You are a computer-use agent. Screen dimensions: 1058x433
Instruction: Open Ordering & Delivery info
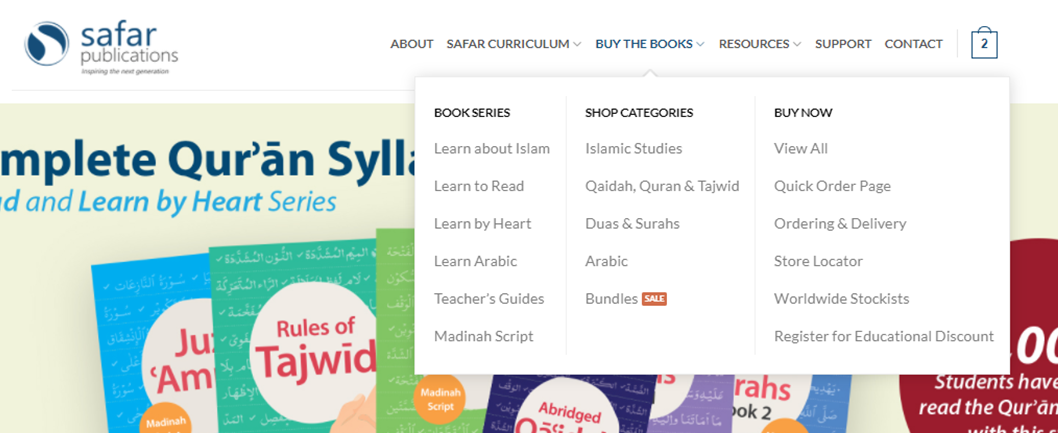(840, 224)
